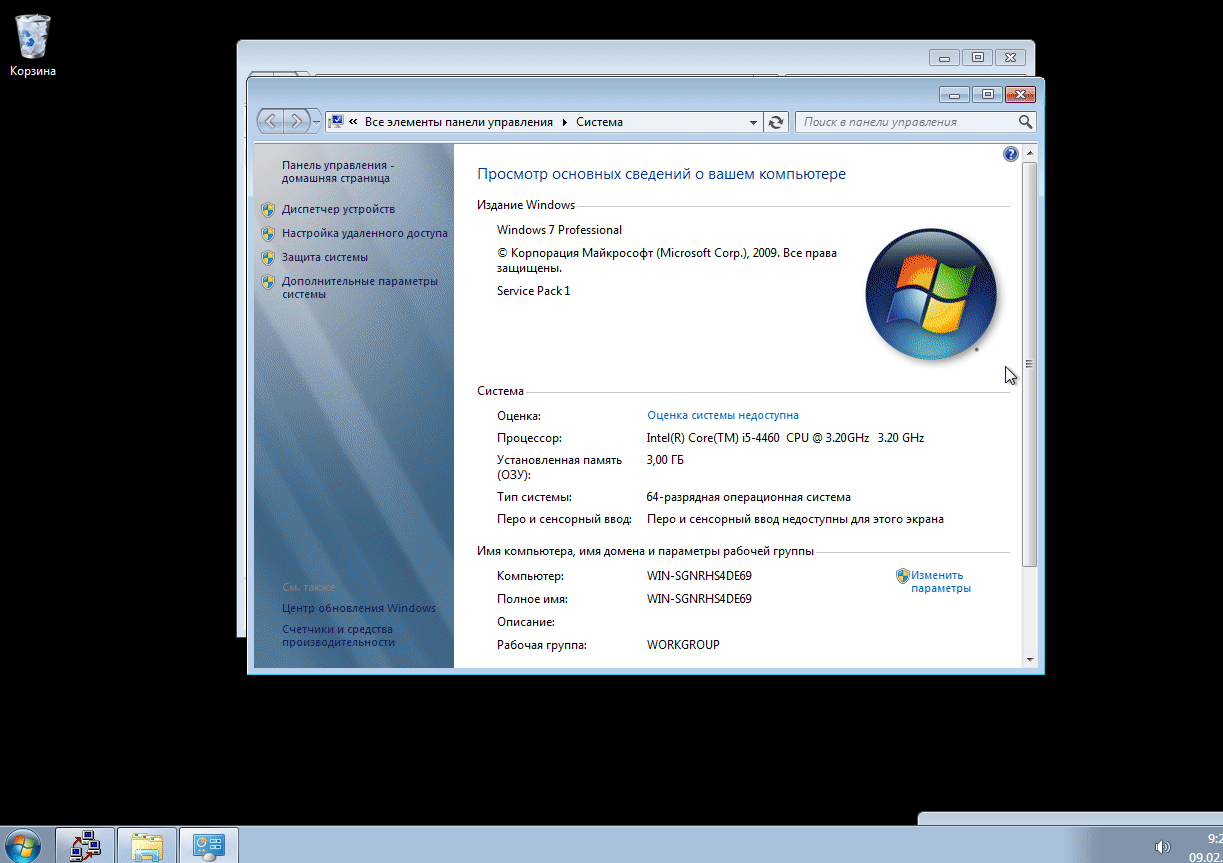Click 'Изменить параметры' link

click(x=941, y=581)
